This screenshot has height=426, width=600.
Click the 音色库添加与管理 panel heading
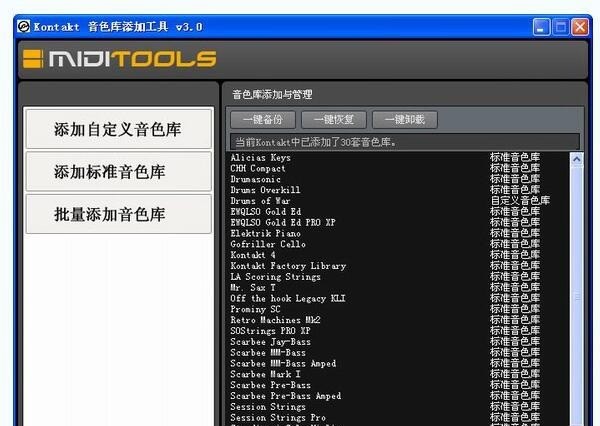[x=272, y=95]
